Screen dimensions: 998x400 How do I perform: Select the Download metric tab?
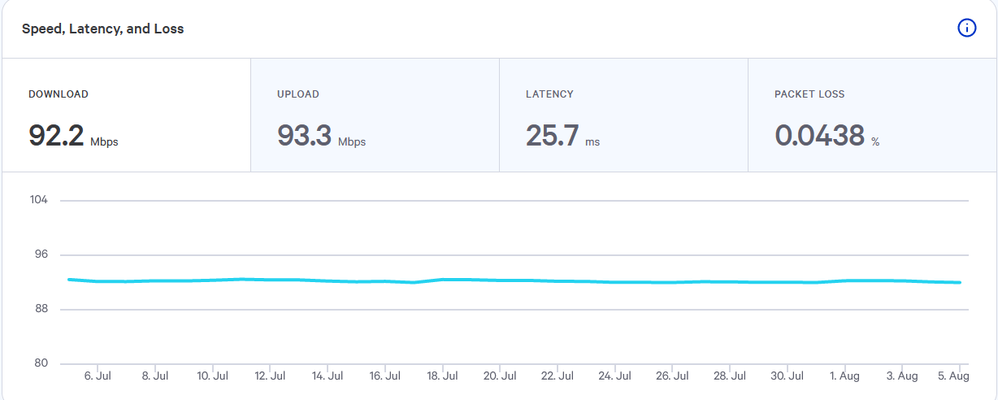click(125, 115)
